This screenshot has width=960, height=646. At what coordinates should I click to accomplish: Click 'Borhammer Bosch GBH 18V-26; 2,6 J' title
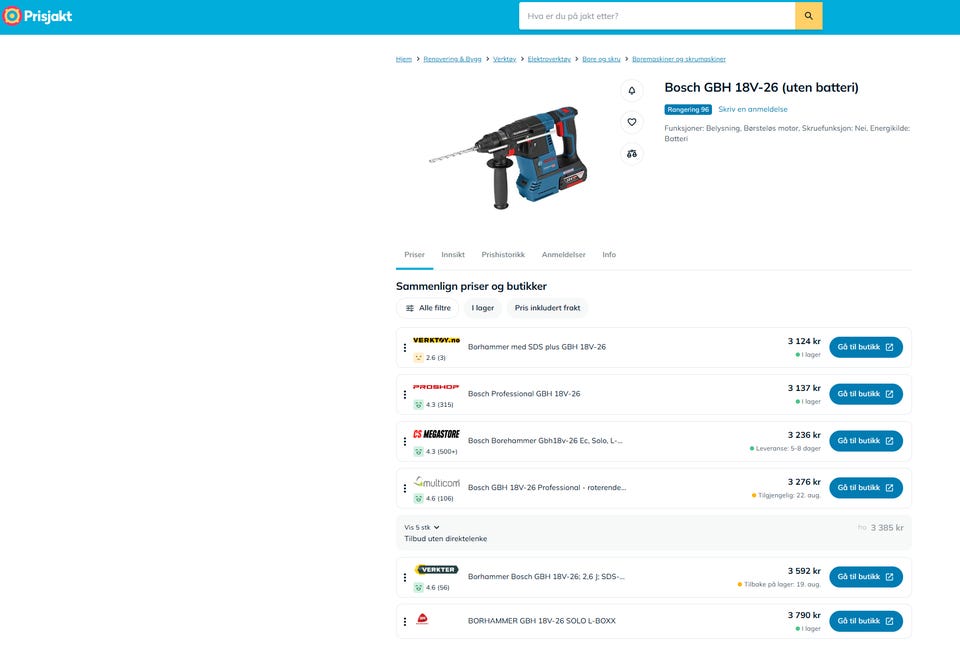coord(546,577)
